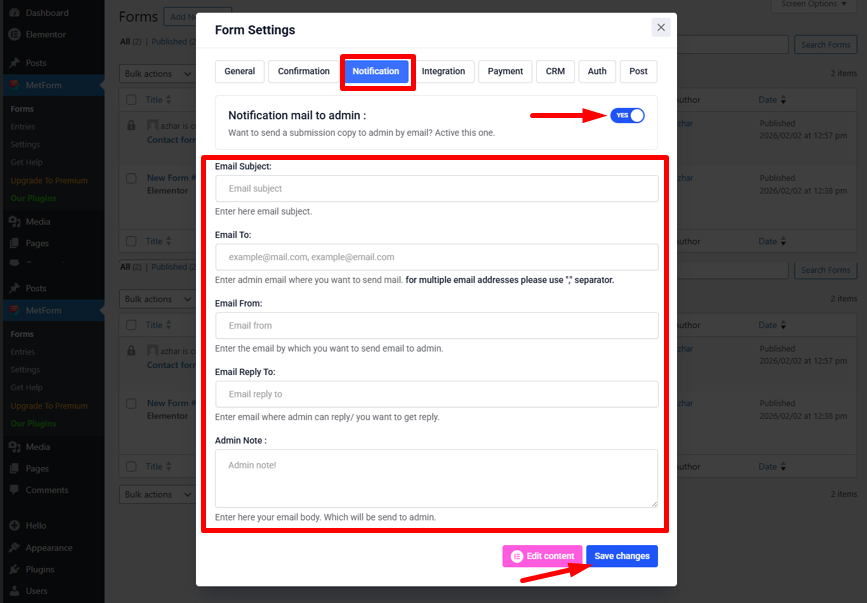Click the Save changes button
Screen dimensions: 867x603
click(621, 556)
